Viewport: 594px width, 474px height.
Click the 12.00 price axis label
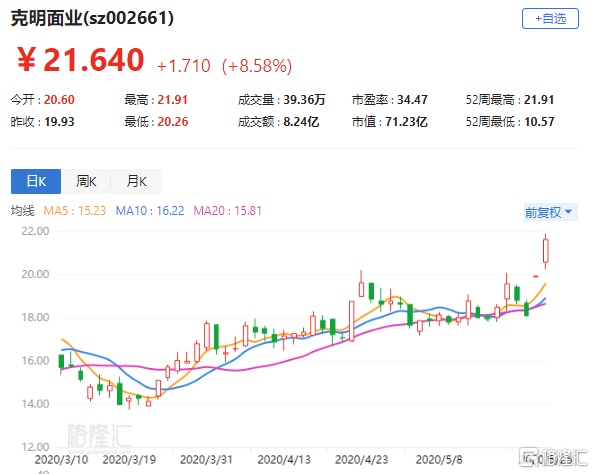pos(35,447)
